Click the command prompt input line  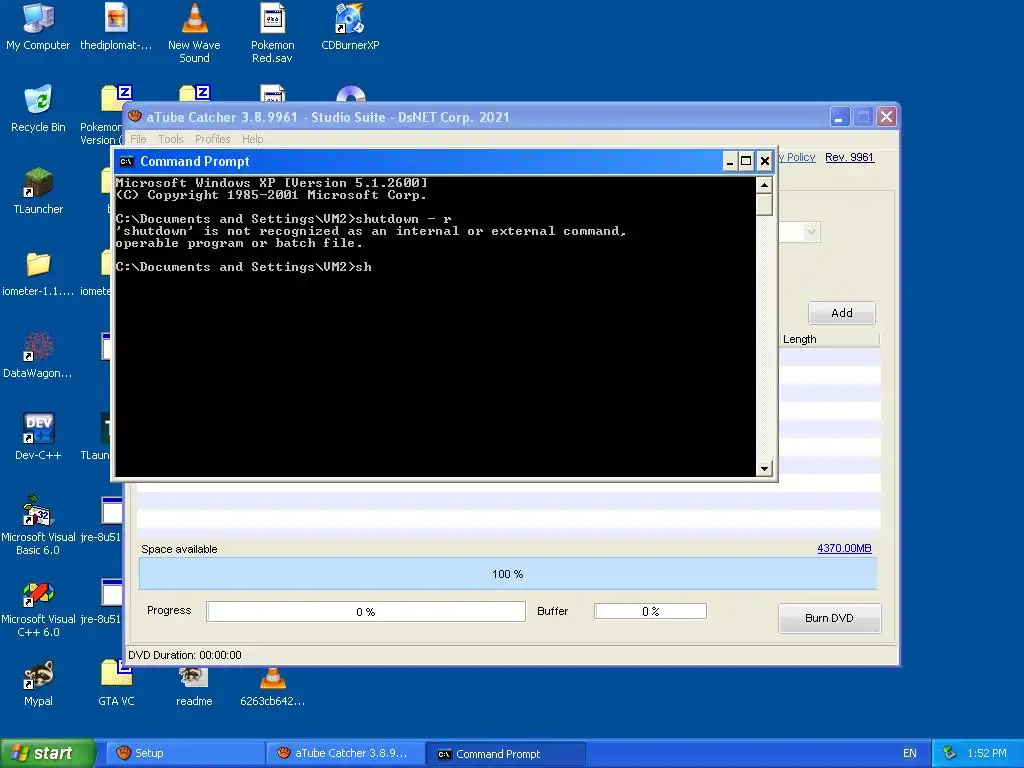pyautogui.click(x=244, y=266)
